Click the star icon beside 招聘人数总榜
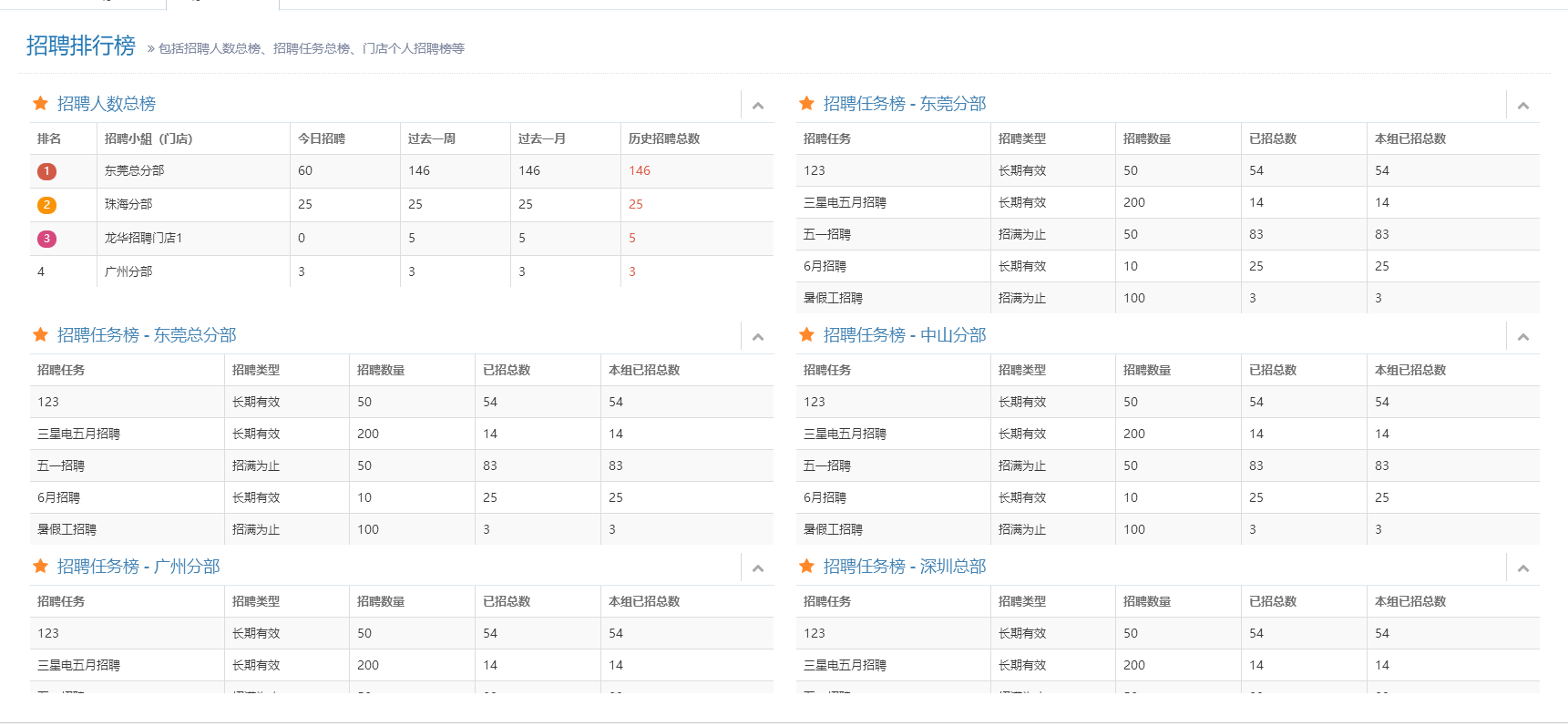Screen dimensions: 1568x726 (40, 104)
